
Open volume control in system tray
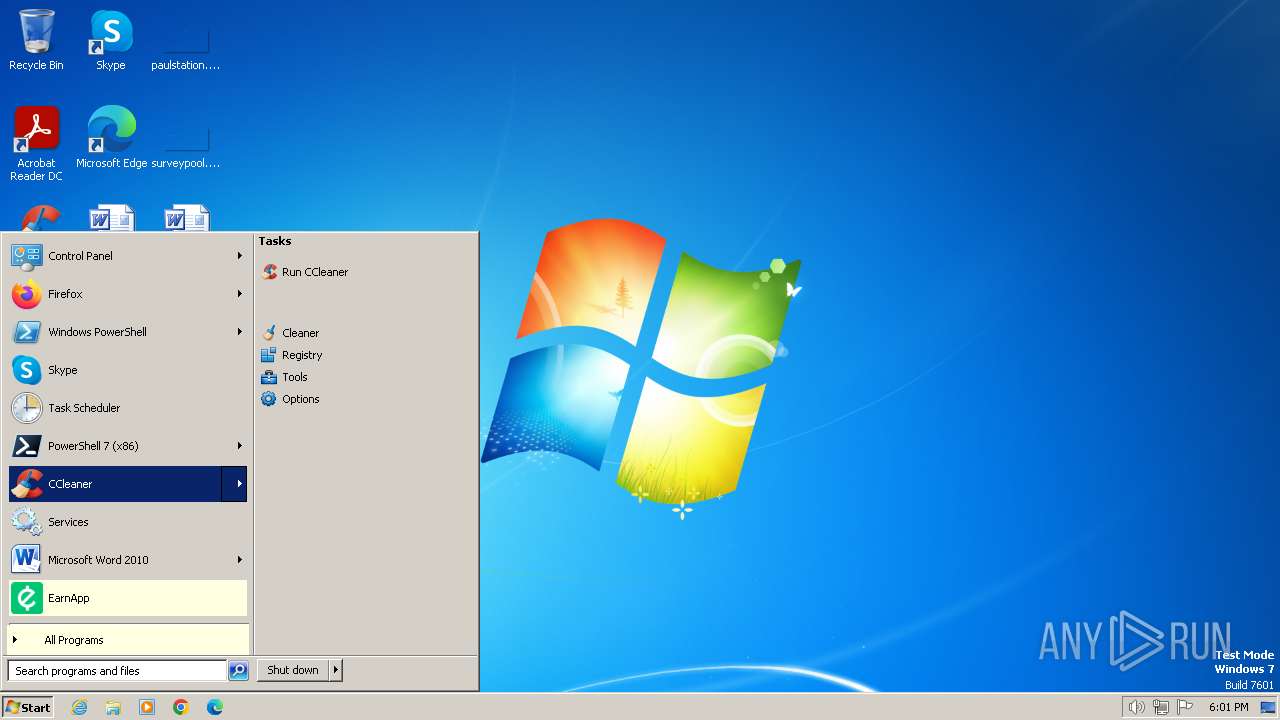(1136, 707)
